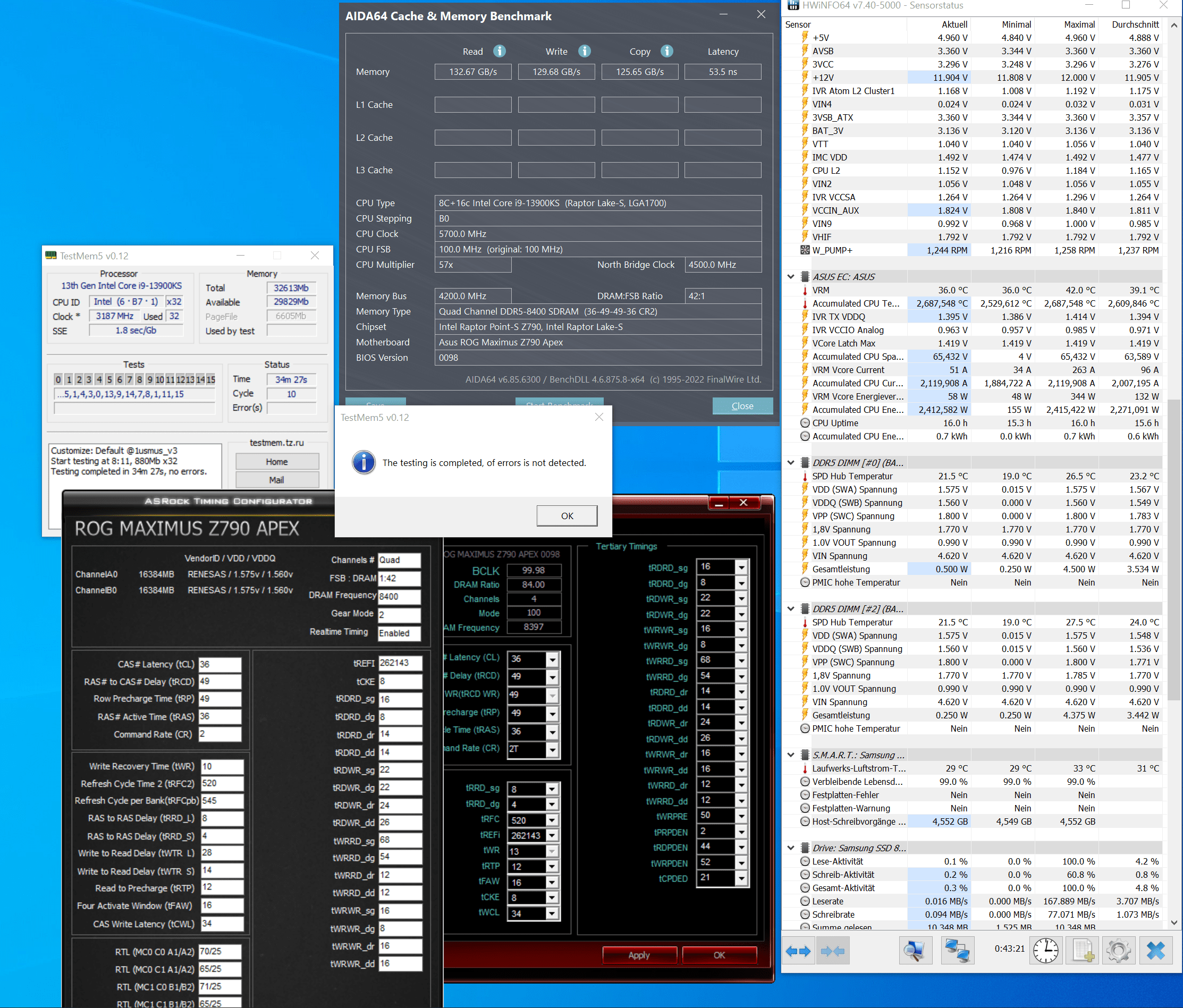Collapse the ASUS EC sensor group

(x=791, y=277)
